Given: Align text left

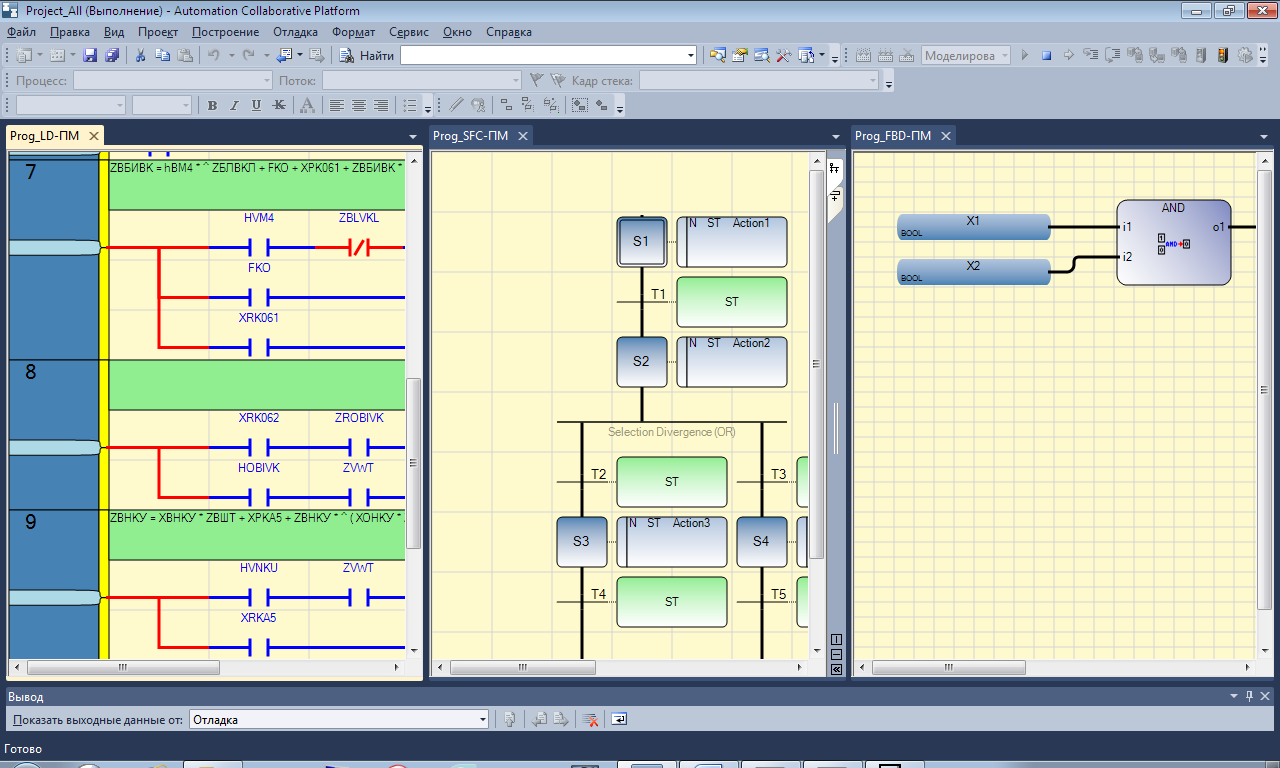Looking at the screenshot, I should click(337, 105).
